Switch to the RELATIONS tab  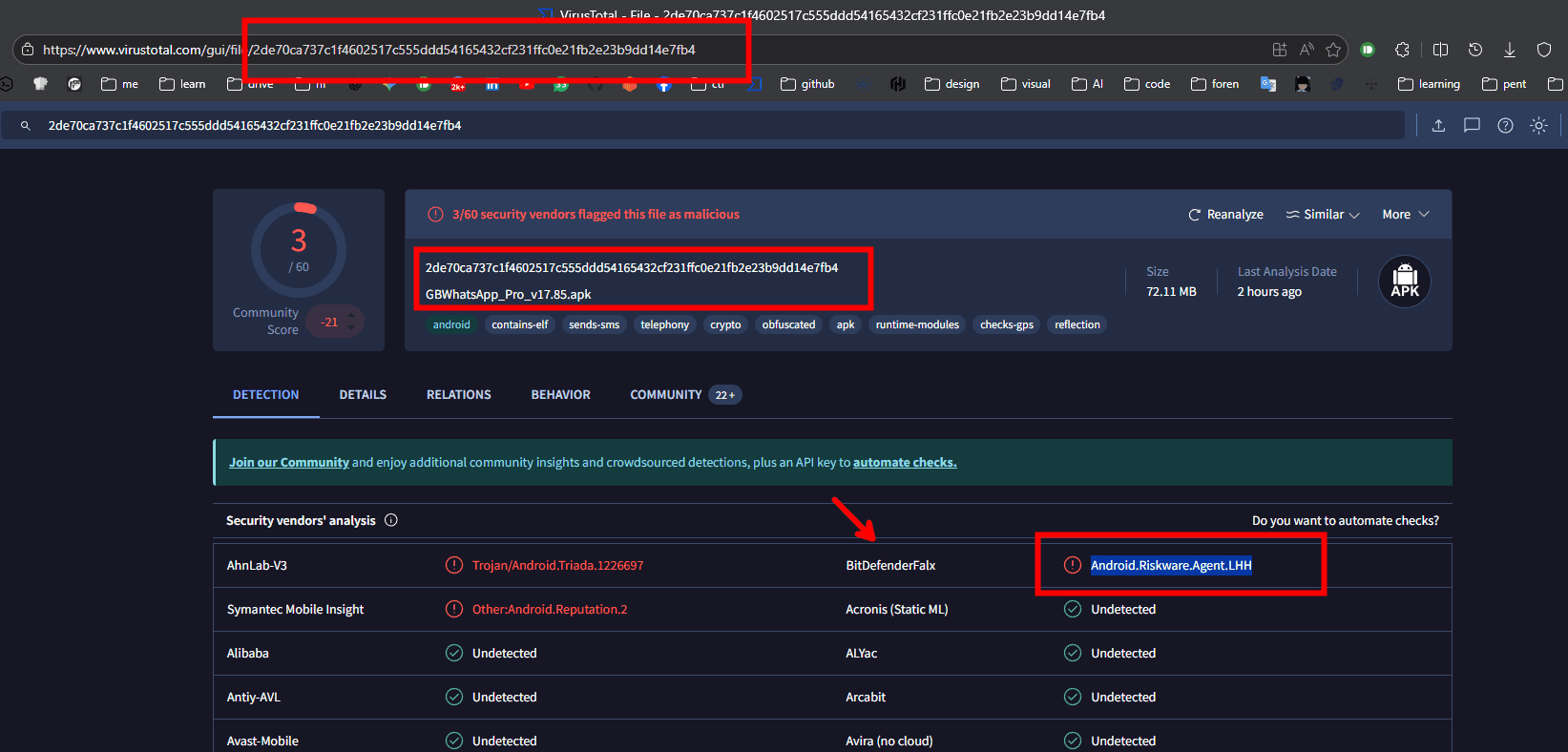458,395
